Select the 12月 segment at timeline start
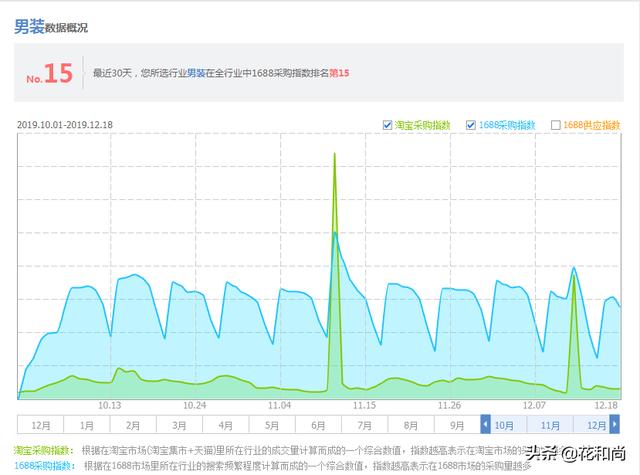Viewport: 640px width, 475px height. click(x=40, y=424)
